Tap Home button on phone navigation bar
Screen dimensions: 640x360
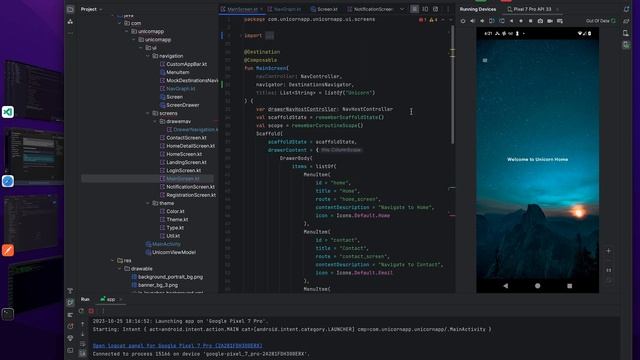tap(538, 286)
